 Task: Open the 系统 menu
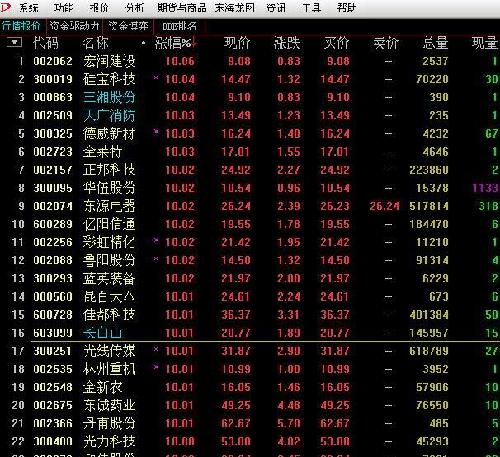[29, 7]
